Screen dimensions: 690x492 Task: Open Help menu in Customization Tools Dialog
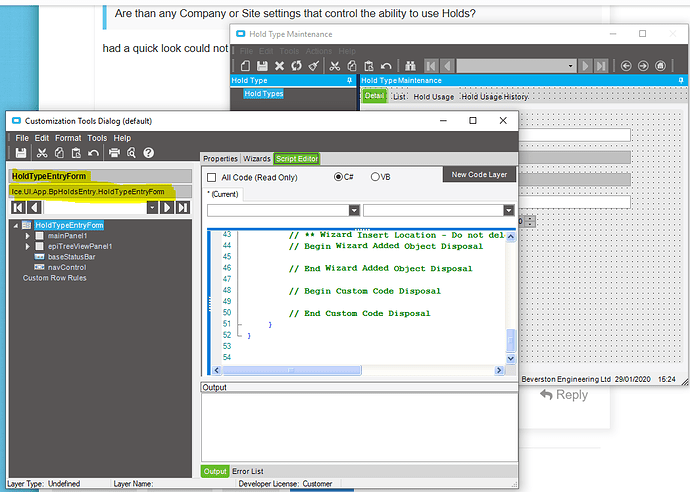click(x=122, y=138)
